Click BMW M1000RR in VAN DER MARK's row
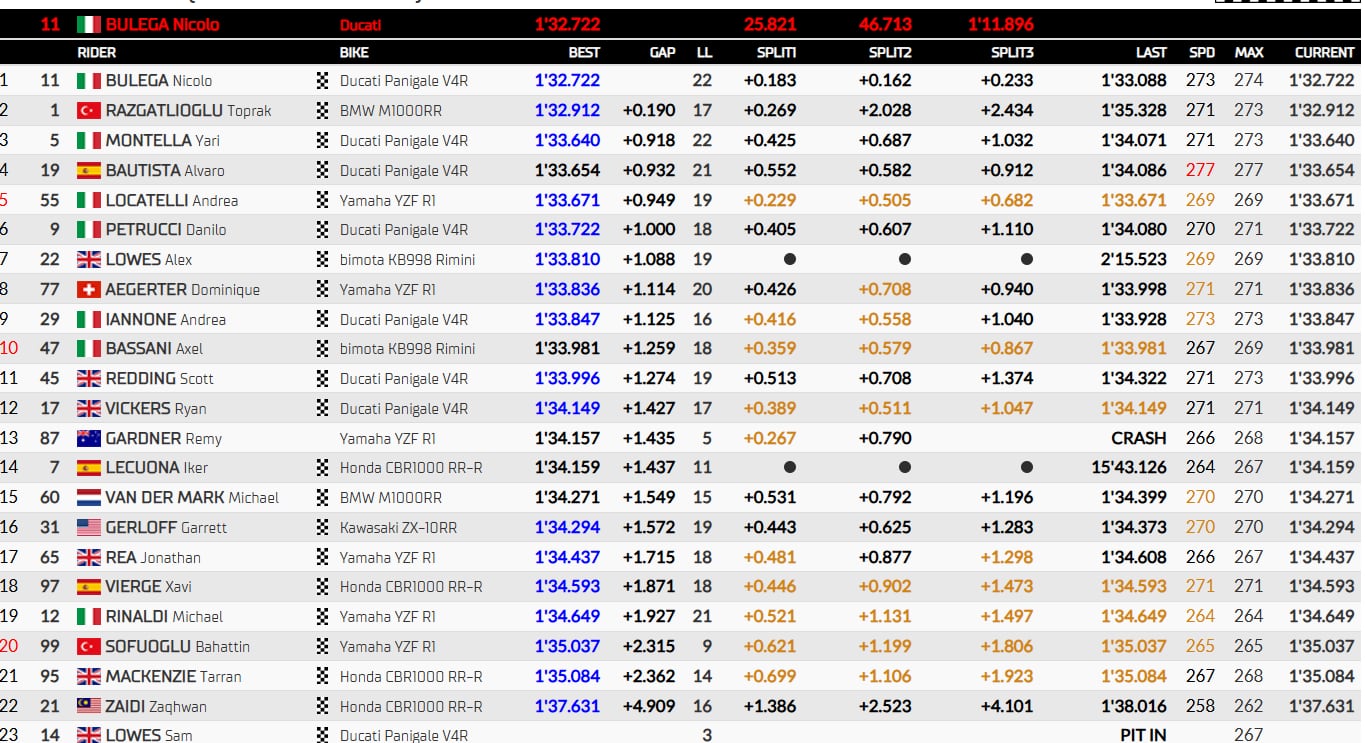Screen dimensions: 1365x743 (391, 498)
